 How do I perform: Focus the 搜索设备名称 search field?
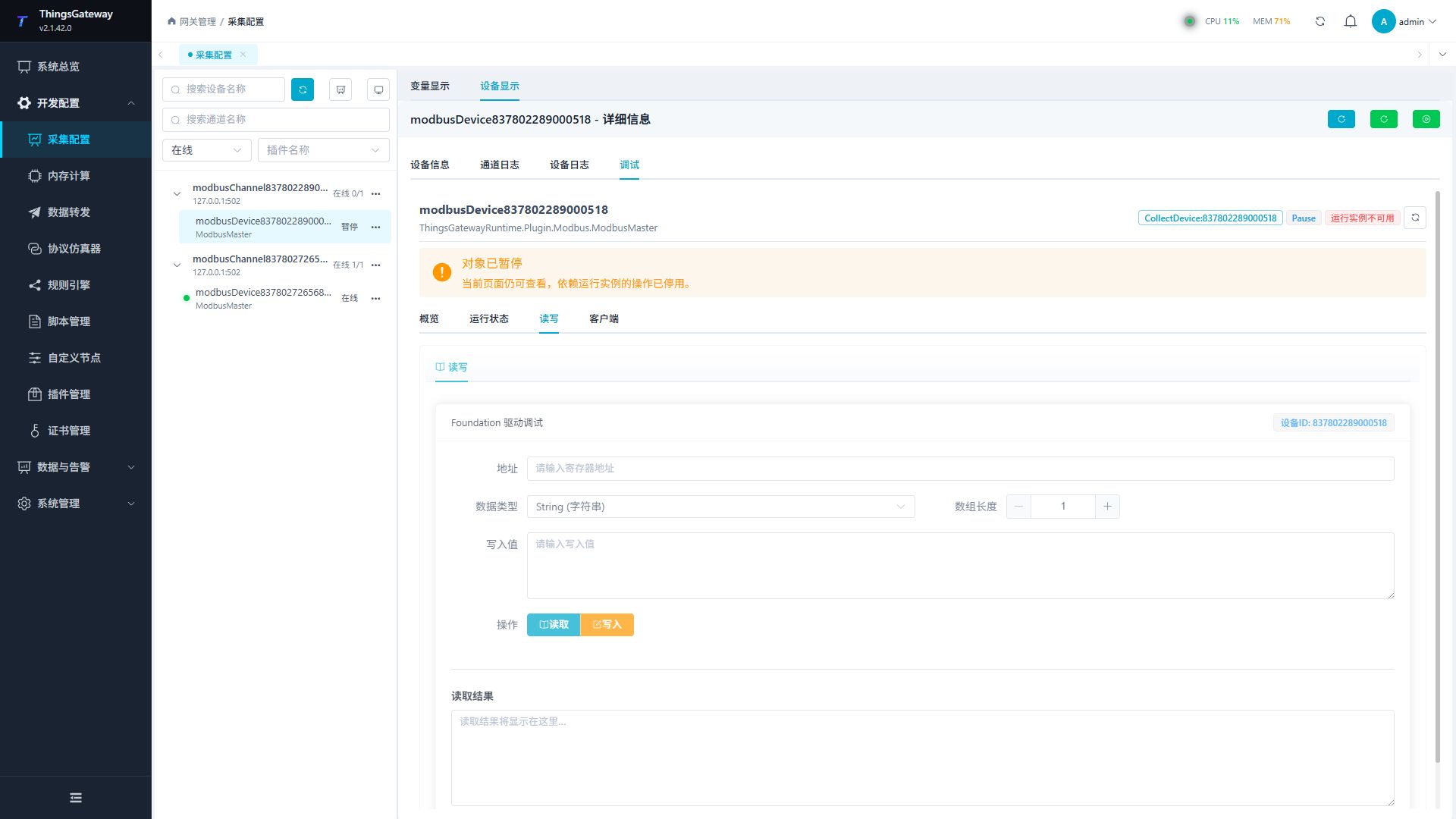coord(224,89)
